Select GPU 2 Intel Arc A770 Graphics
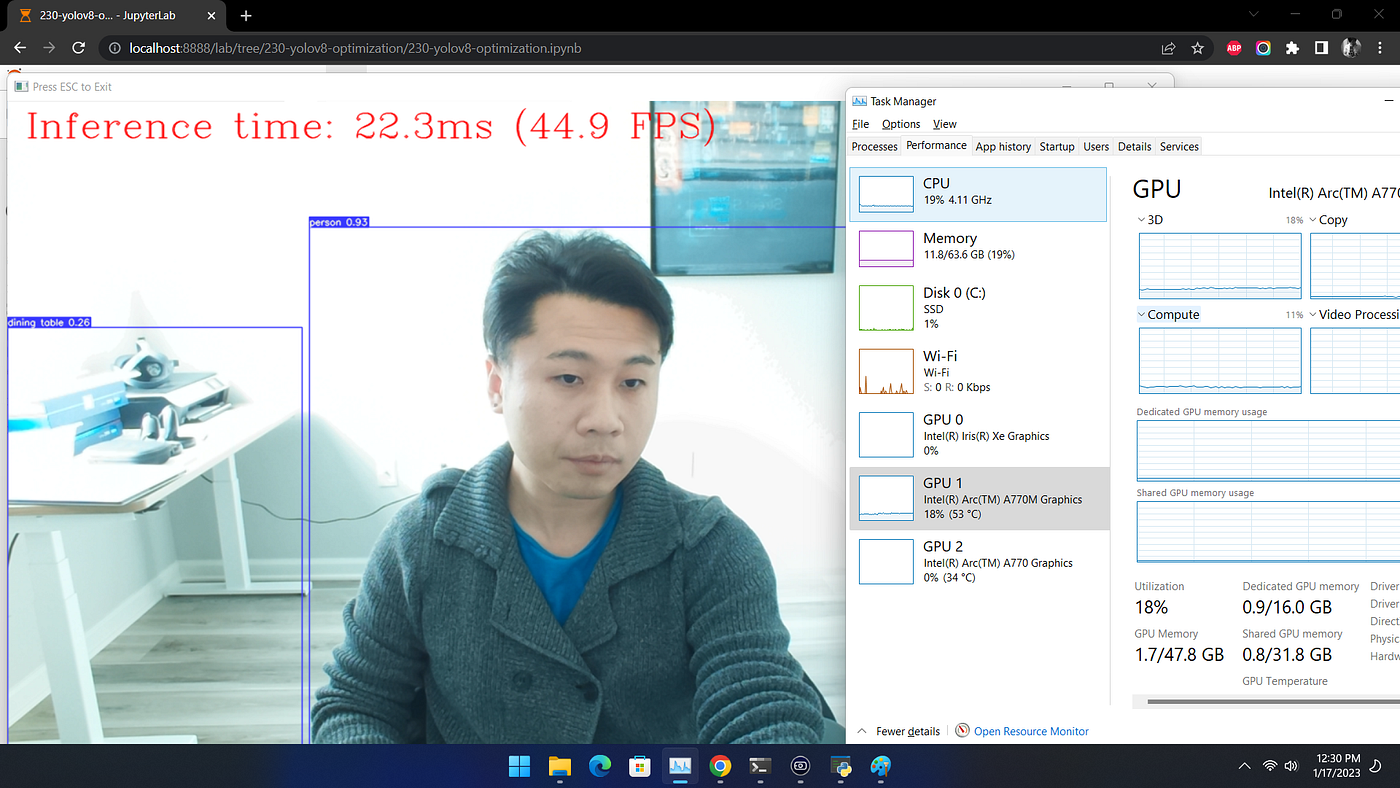The image size is (1400, 788). coord(979,562)
